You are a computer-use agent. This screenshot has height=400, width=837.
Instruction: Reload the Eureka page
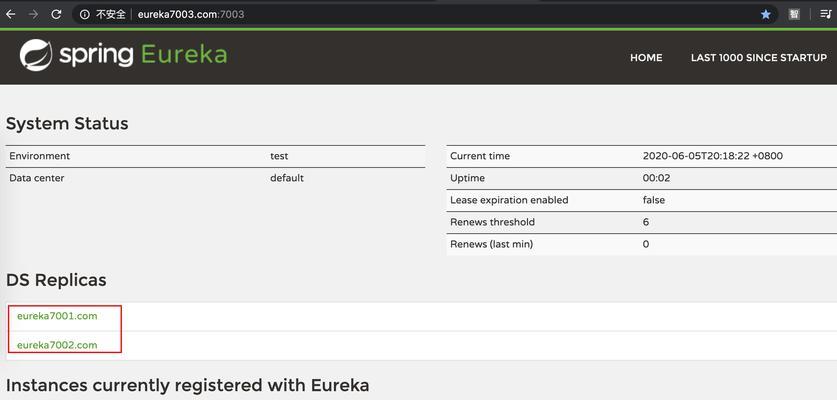tap(56, 14)
